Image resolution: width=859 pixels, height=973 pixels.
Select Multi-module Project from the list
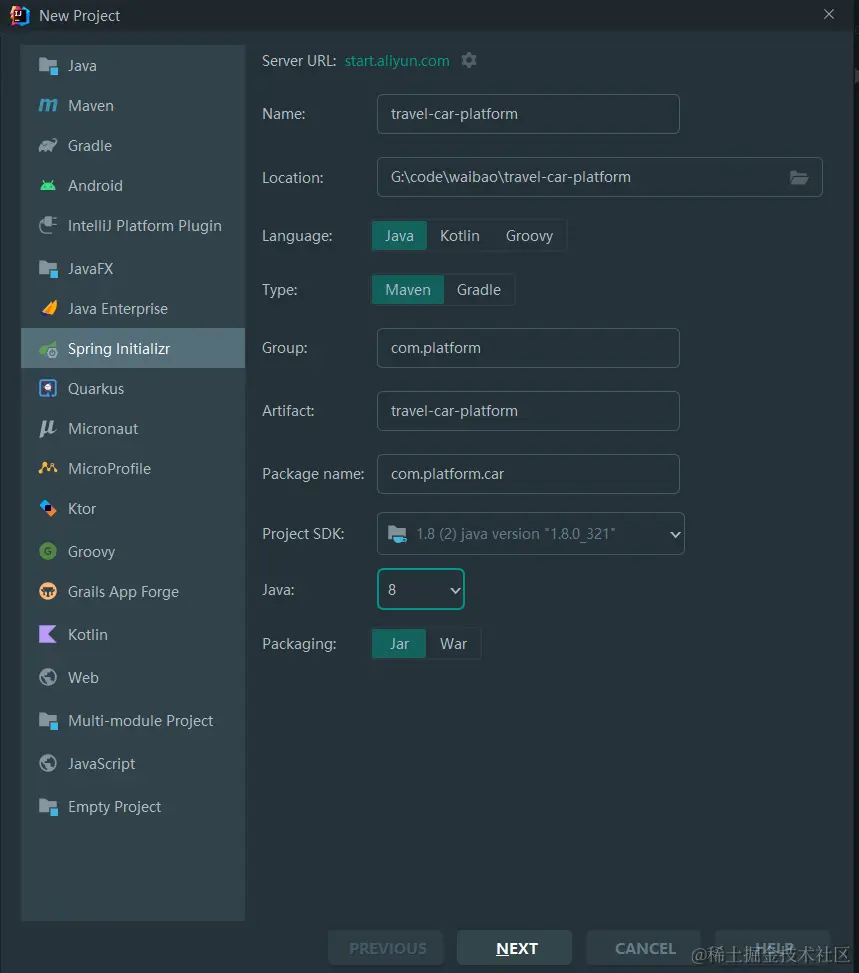coord(140,721)
